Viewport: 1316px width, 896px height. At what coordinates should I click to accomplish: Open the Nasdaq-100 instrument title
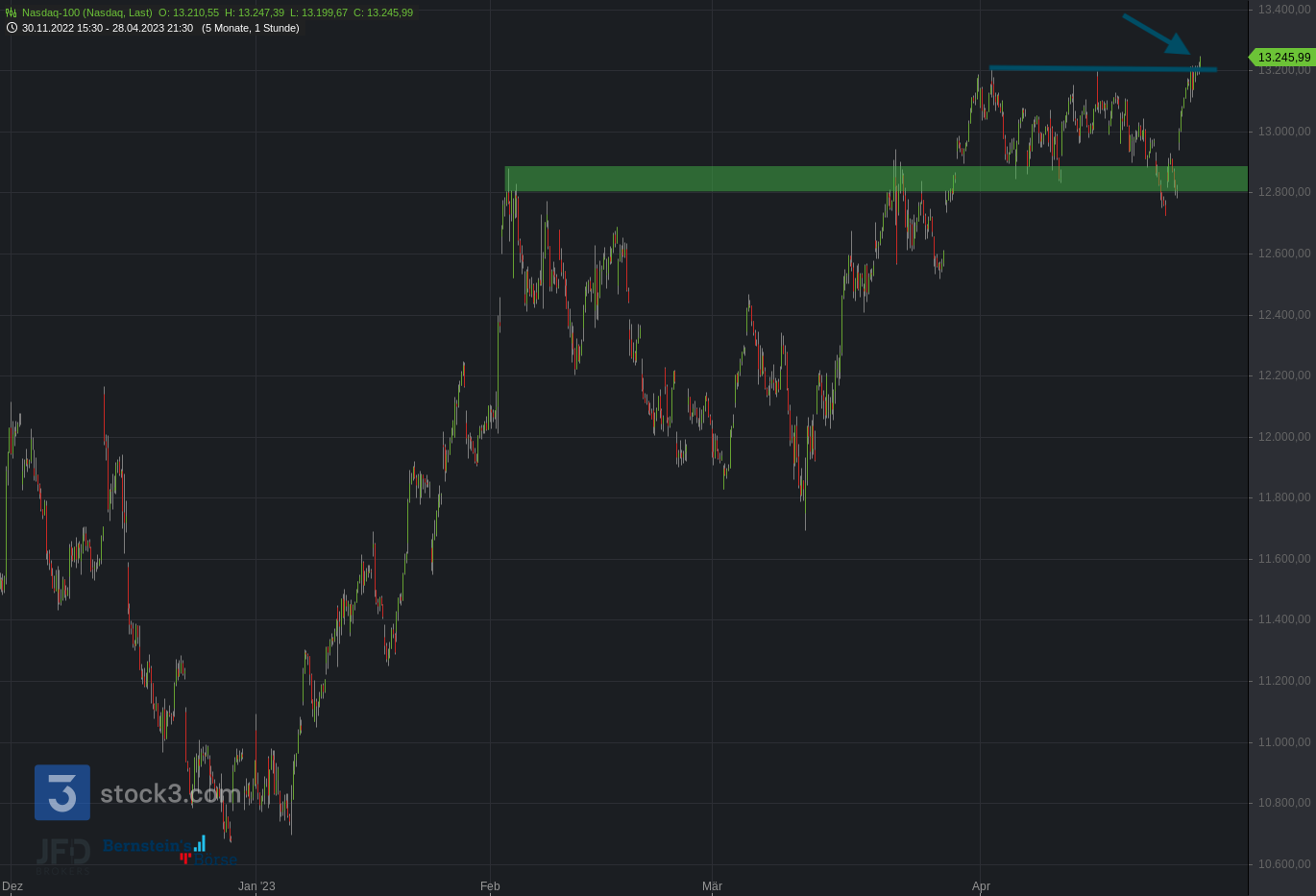(x=86, y=12)
